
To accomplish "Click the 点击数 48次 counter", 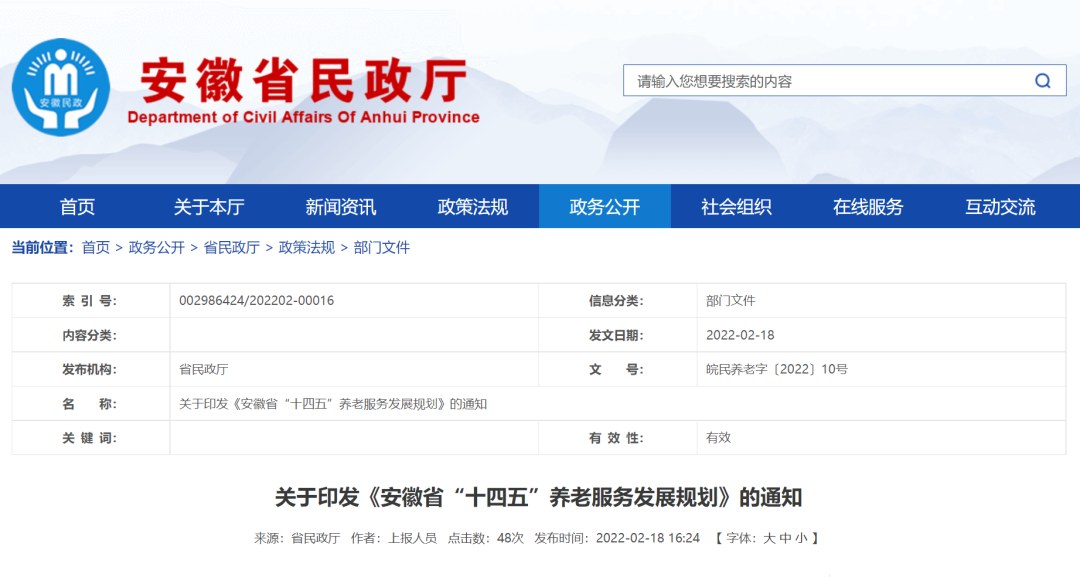I will pos(486,538).
